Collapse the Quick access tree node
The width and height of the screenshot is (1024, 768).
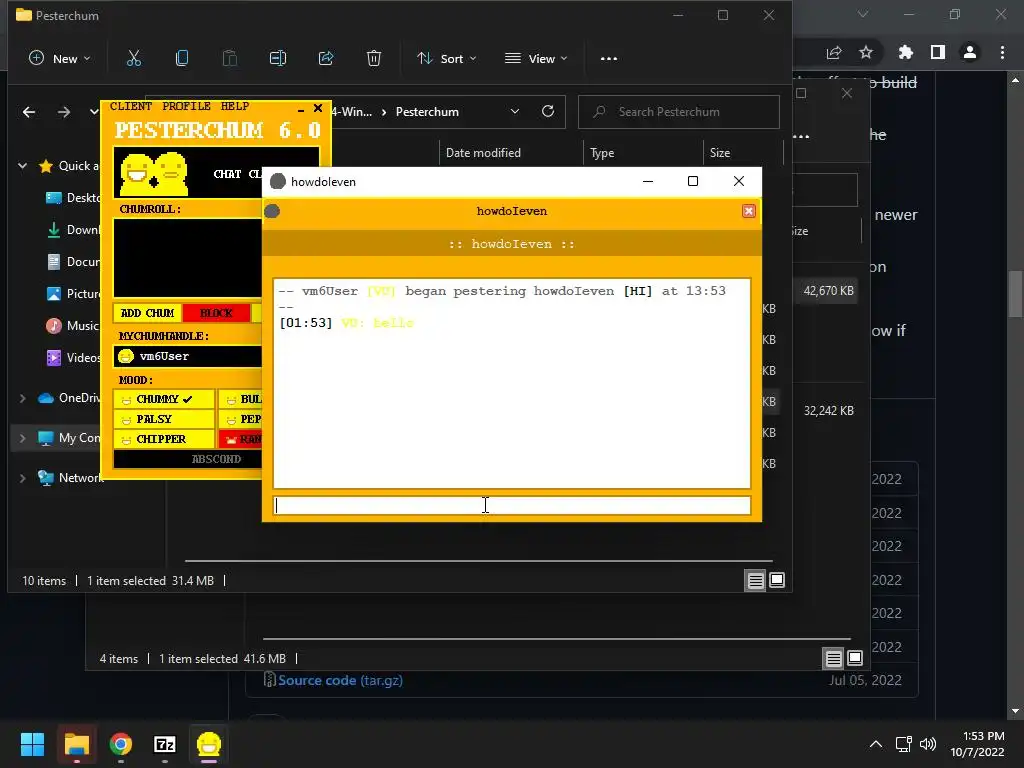pyautogui.click(x=23, y=166)
